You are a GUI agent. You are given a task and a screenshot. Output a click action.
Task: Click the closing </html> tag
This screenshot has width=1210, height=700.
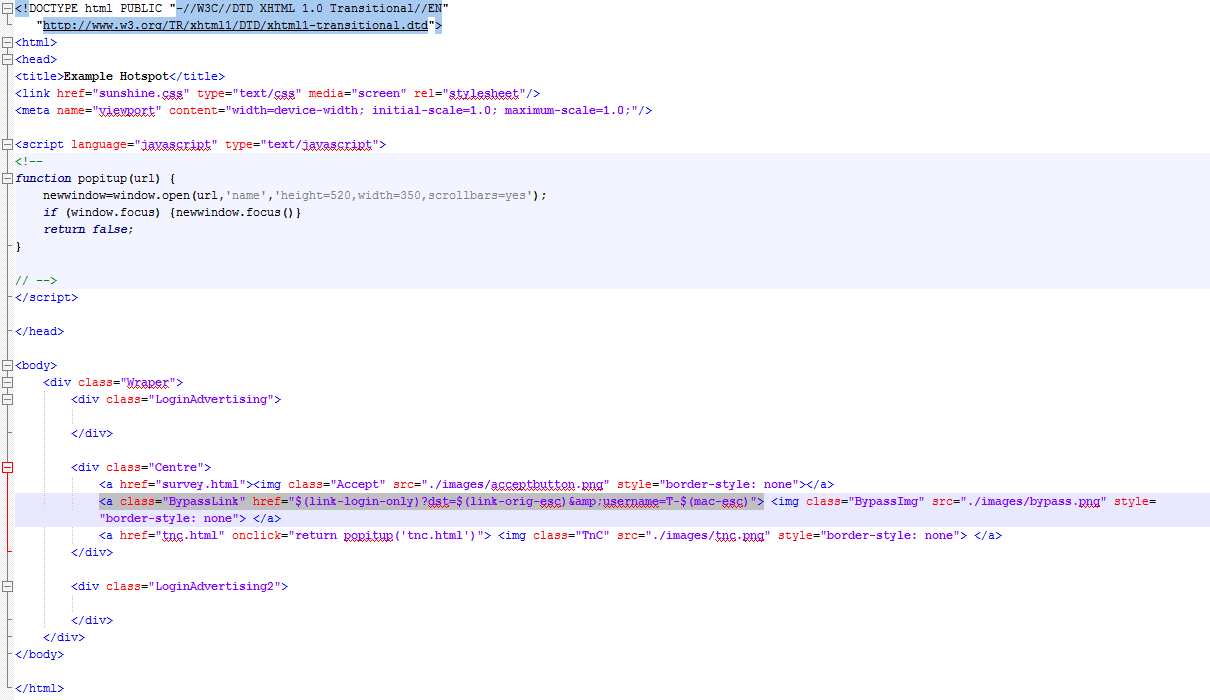[39, 688]
